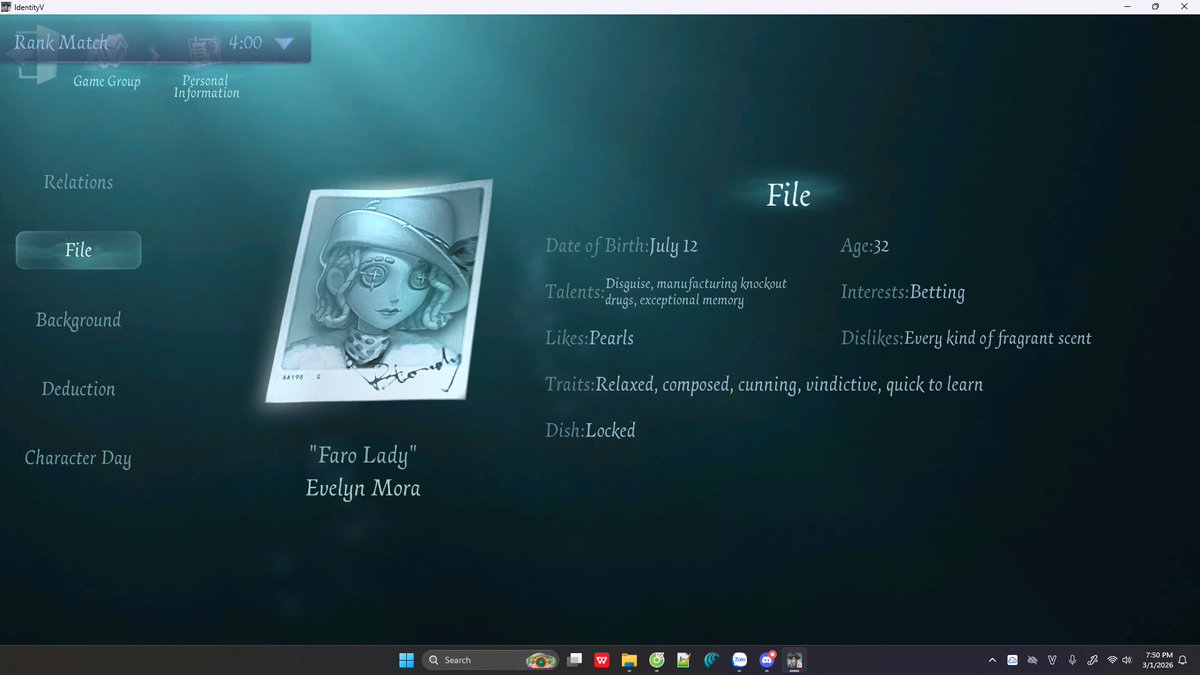The image size is (1200, 675).
Task: Open the green notepad app on taskbar
Action: [684, 660]
